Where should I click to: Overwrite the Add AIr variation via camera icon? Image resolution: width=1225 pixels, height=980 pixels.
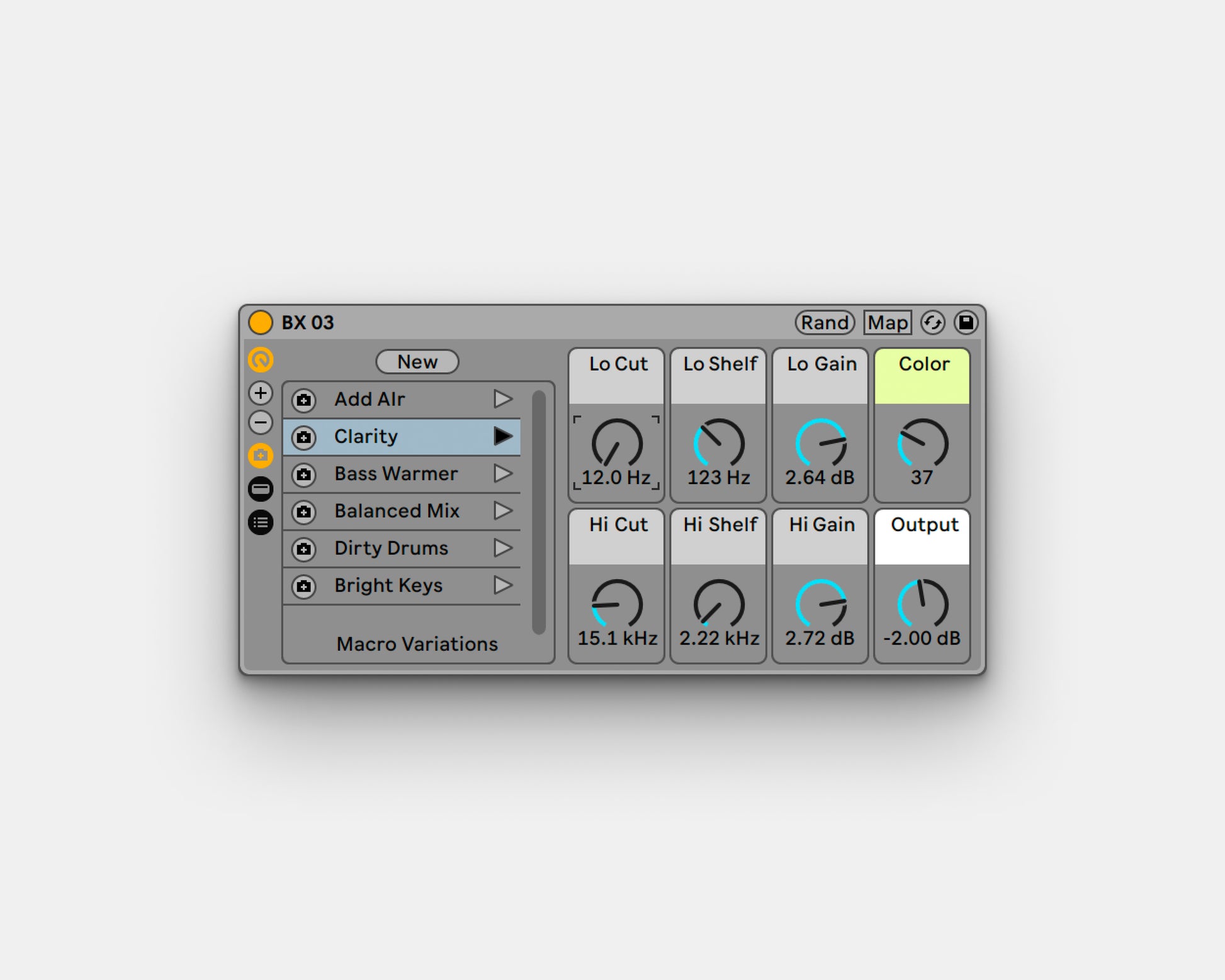(304, 400)
